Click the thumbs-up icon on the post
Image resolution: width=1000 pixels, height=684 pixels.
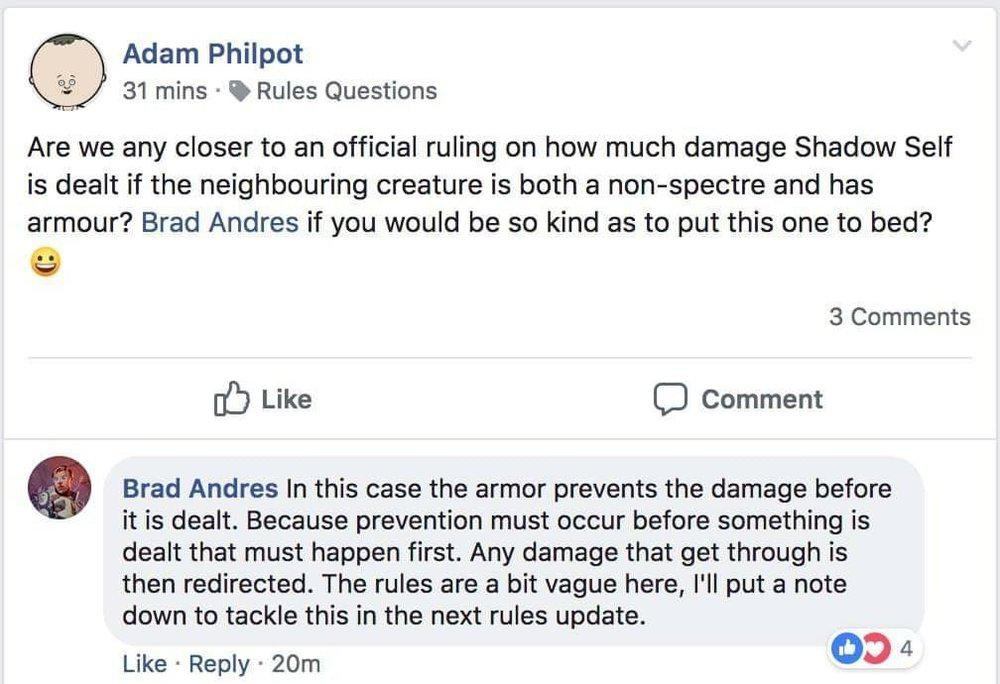coord(230,399)
